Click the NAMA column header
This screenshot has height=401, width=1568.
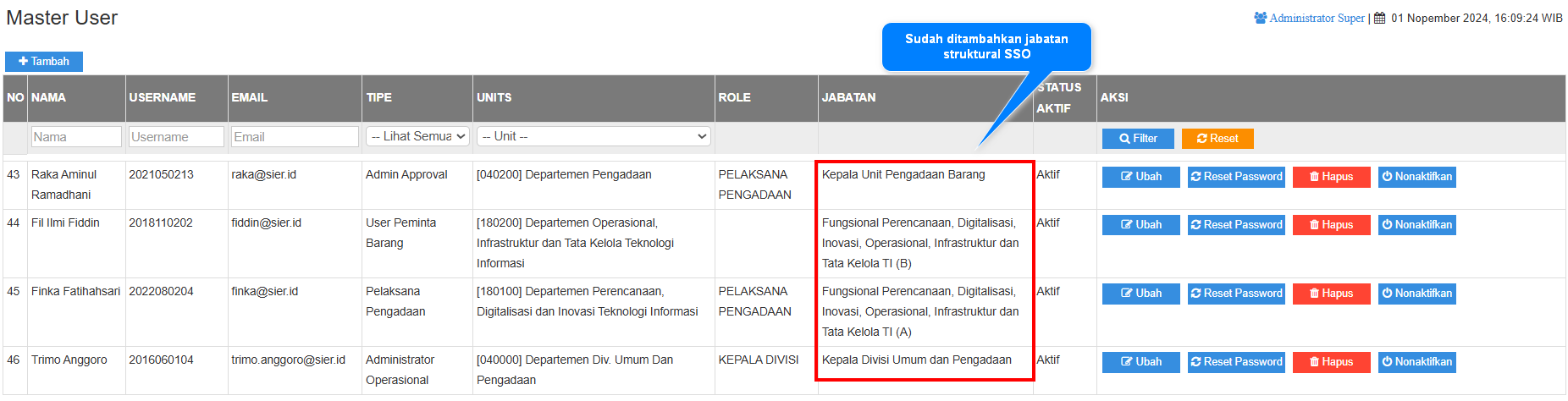click(x=49, y=98)
